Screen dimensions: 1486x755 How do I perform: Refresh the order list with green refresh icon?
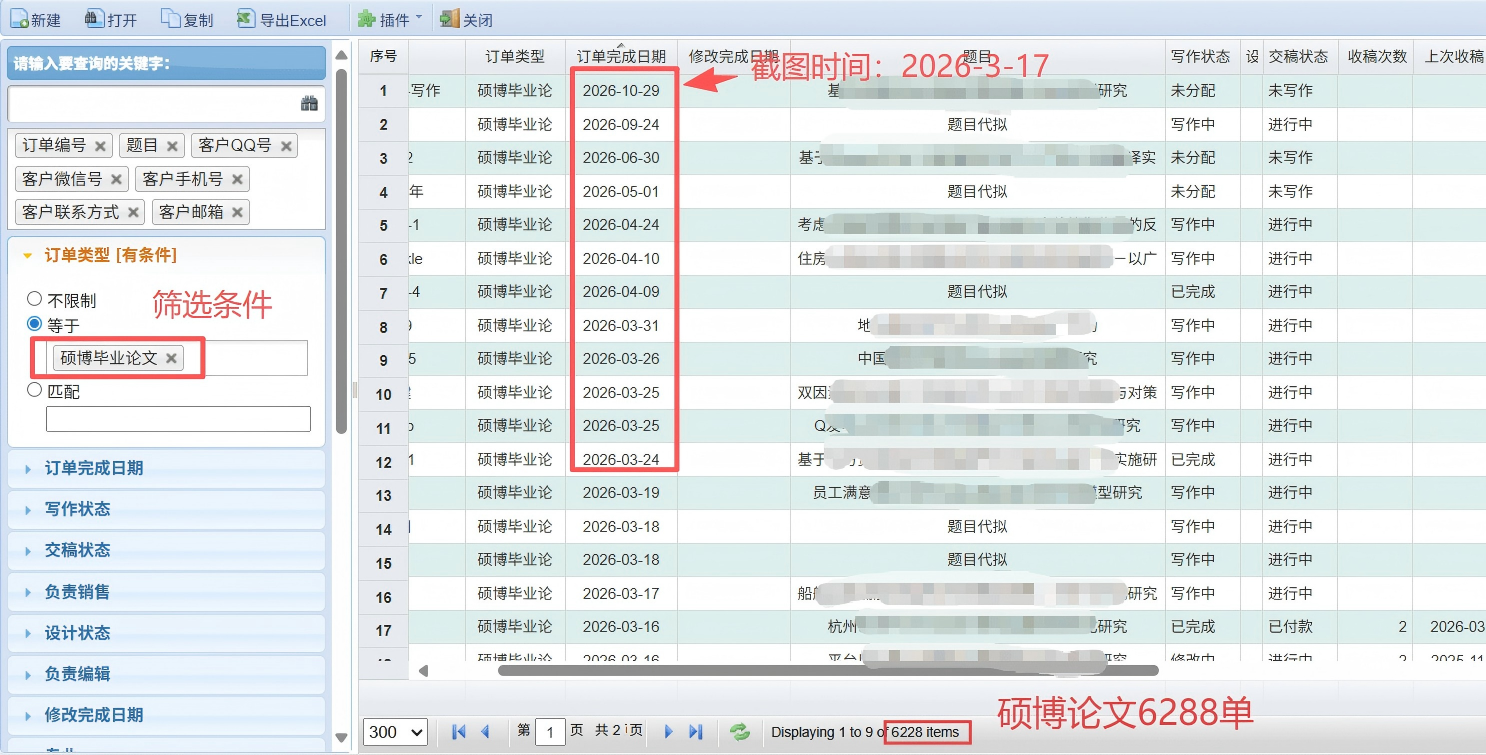coord(739,731)
